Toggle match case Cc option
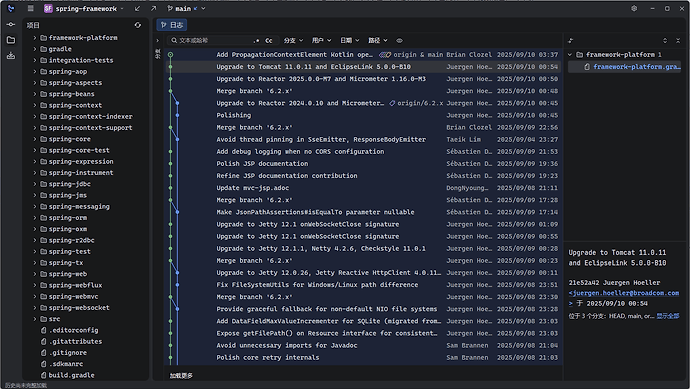The height and width of the screenshot is (389, 690). coord(269,40)
